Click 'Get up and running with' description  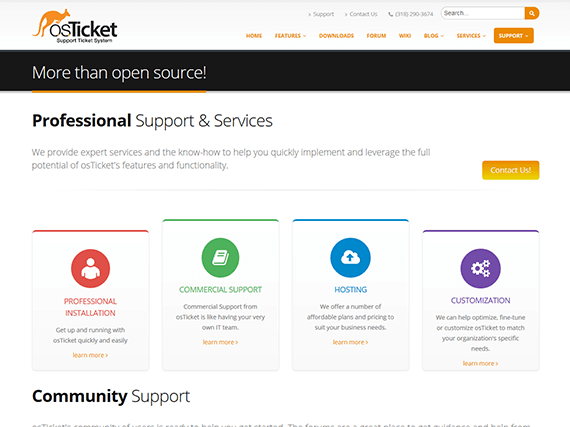90,335
